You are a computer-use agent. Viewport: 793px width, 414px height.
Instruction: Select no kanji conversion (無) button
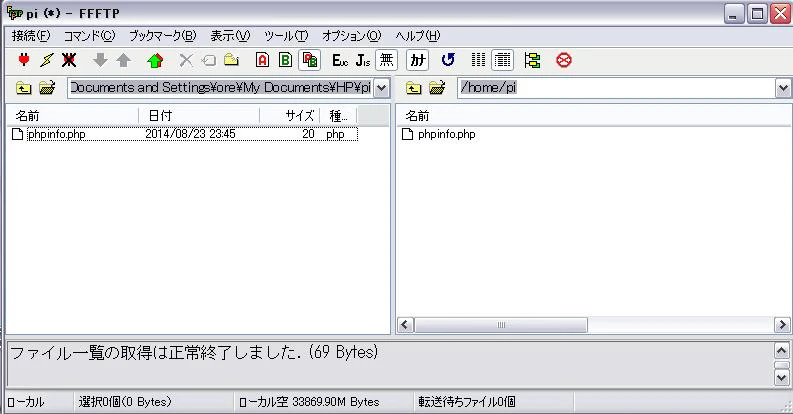386,60
